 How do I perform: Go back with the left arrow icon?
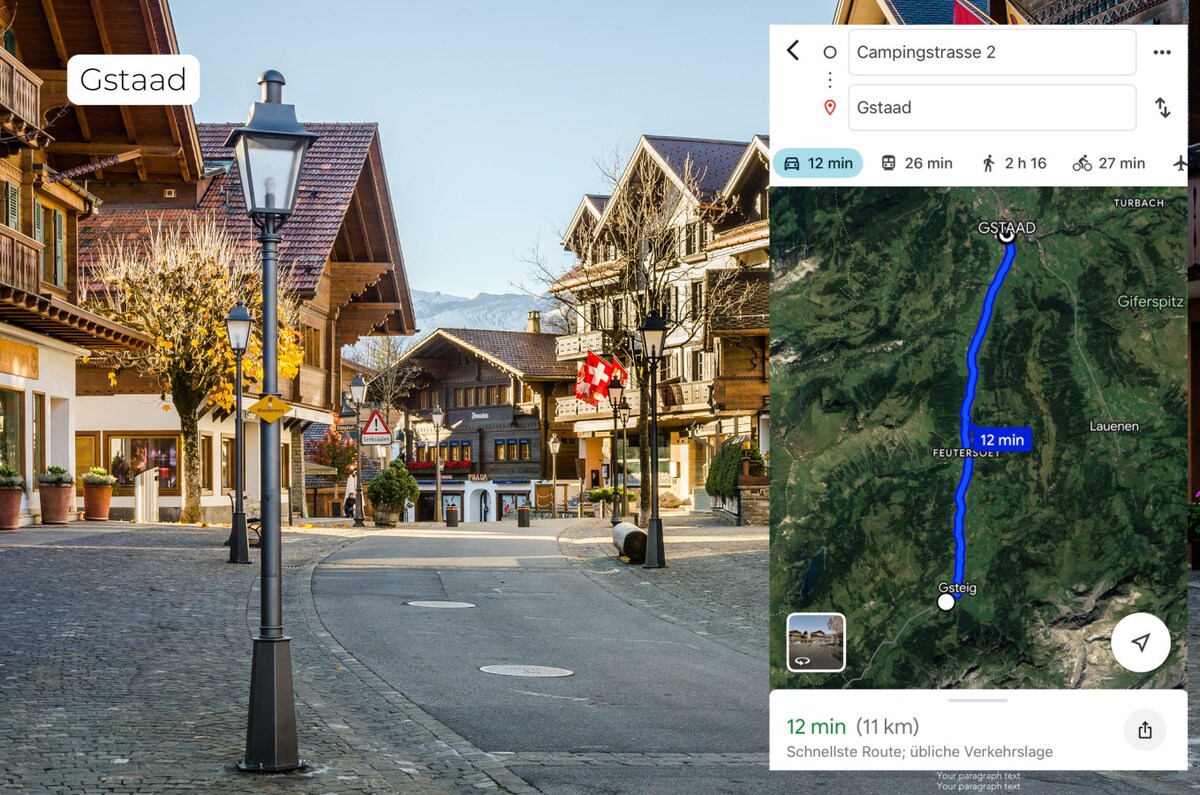[x=793, y=51]
